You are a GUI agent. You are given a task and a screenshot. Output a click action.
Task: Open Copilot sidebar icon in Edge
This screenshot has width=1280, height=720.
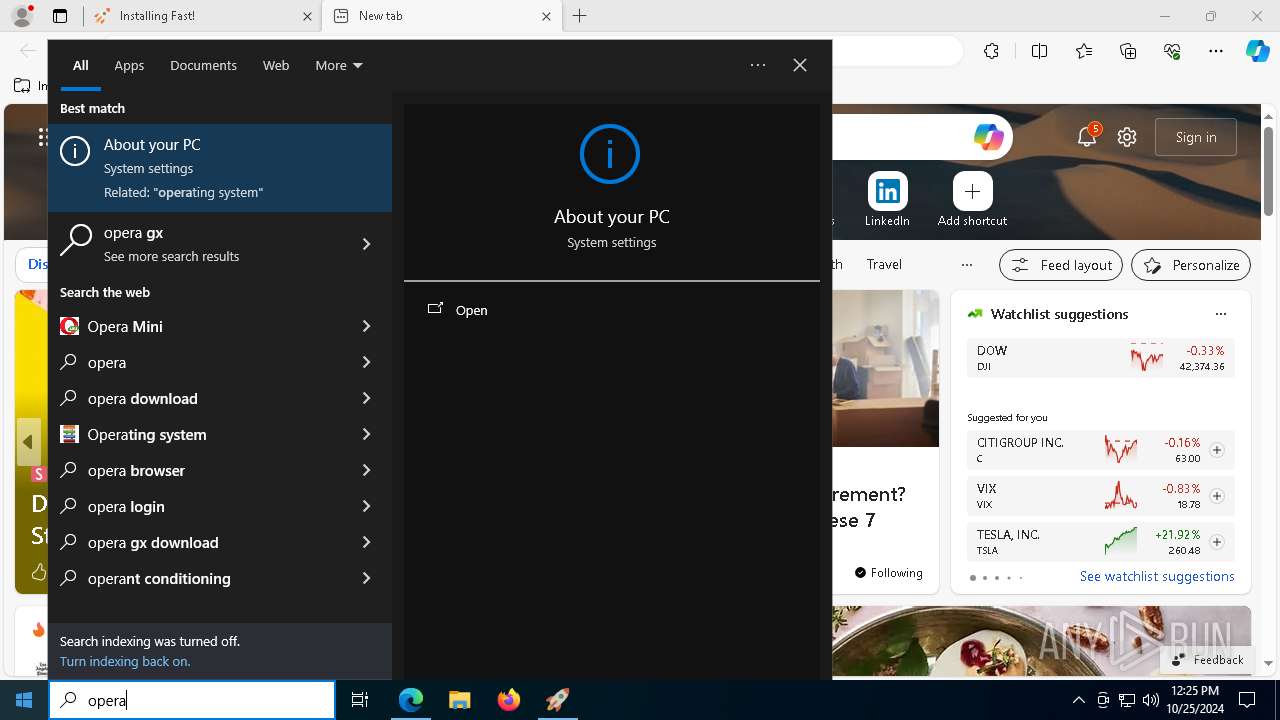point(1257,51)
